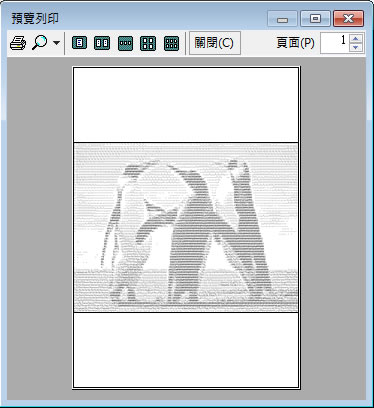Viewport: 374px width, 408px height.
Task: Click the 關閉(C) button
Action: tap(215, 43)
